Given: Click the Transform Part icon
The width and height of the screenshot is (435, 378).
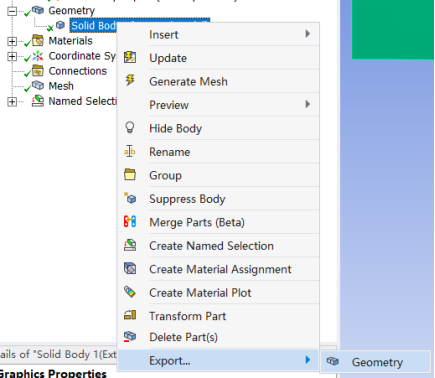Looking at the screenshot, I should [130, 315].
